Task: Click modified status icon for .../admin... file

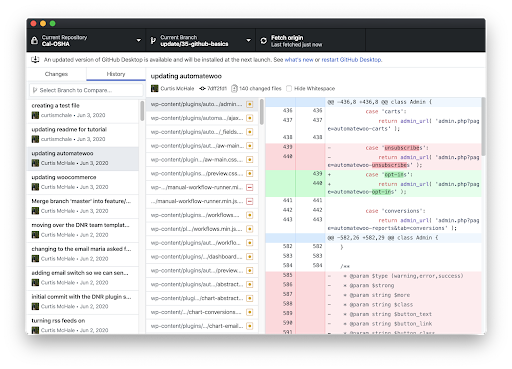Action: pos(249,104)
